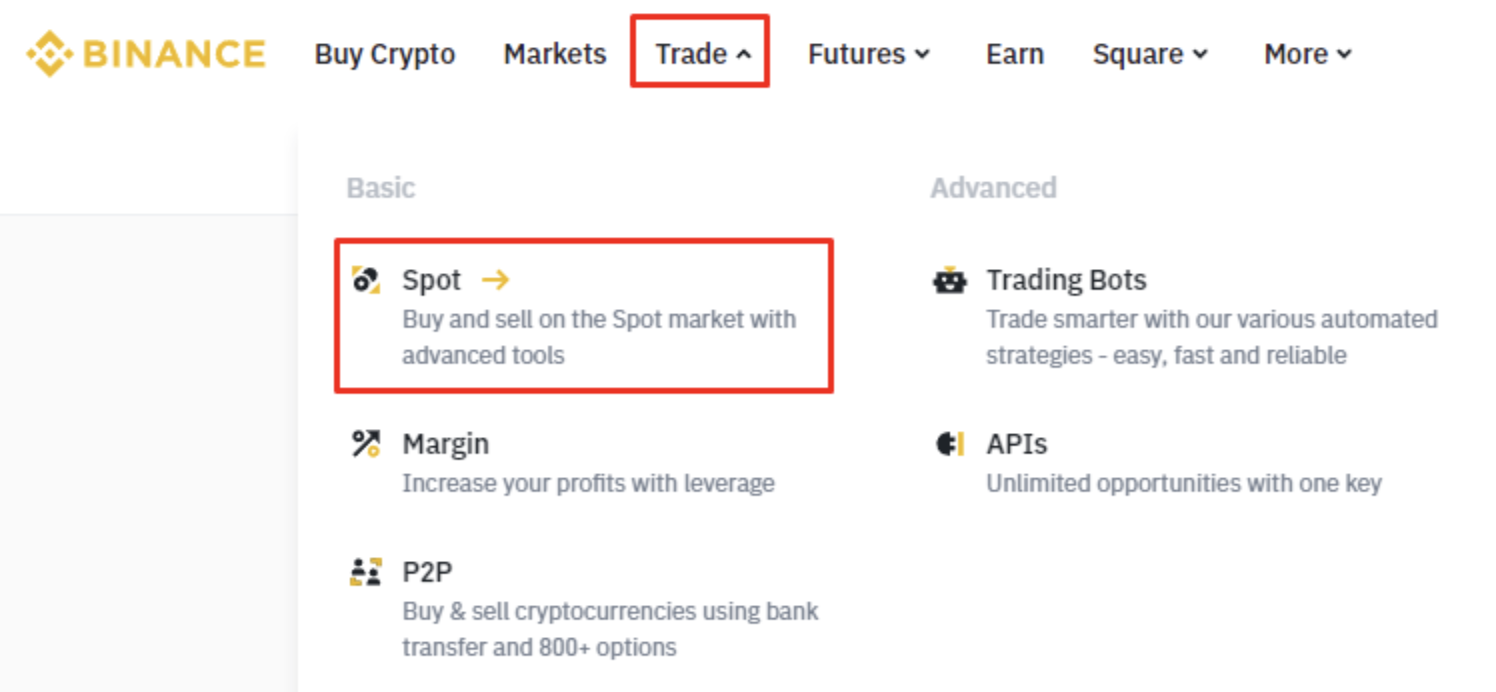Choose Margin from the Trade menu
Screen dimensions: 1496x692
point(446,443)
